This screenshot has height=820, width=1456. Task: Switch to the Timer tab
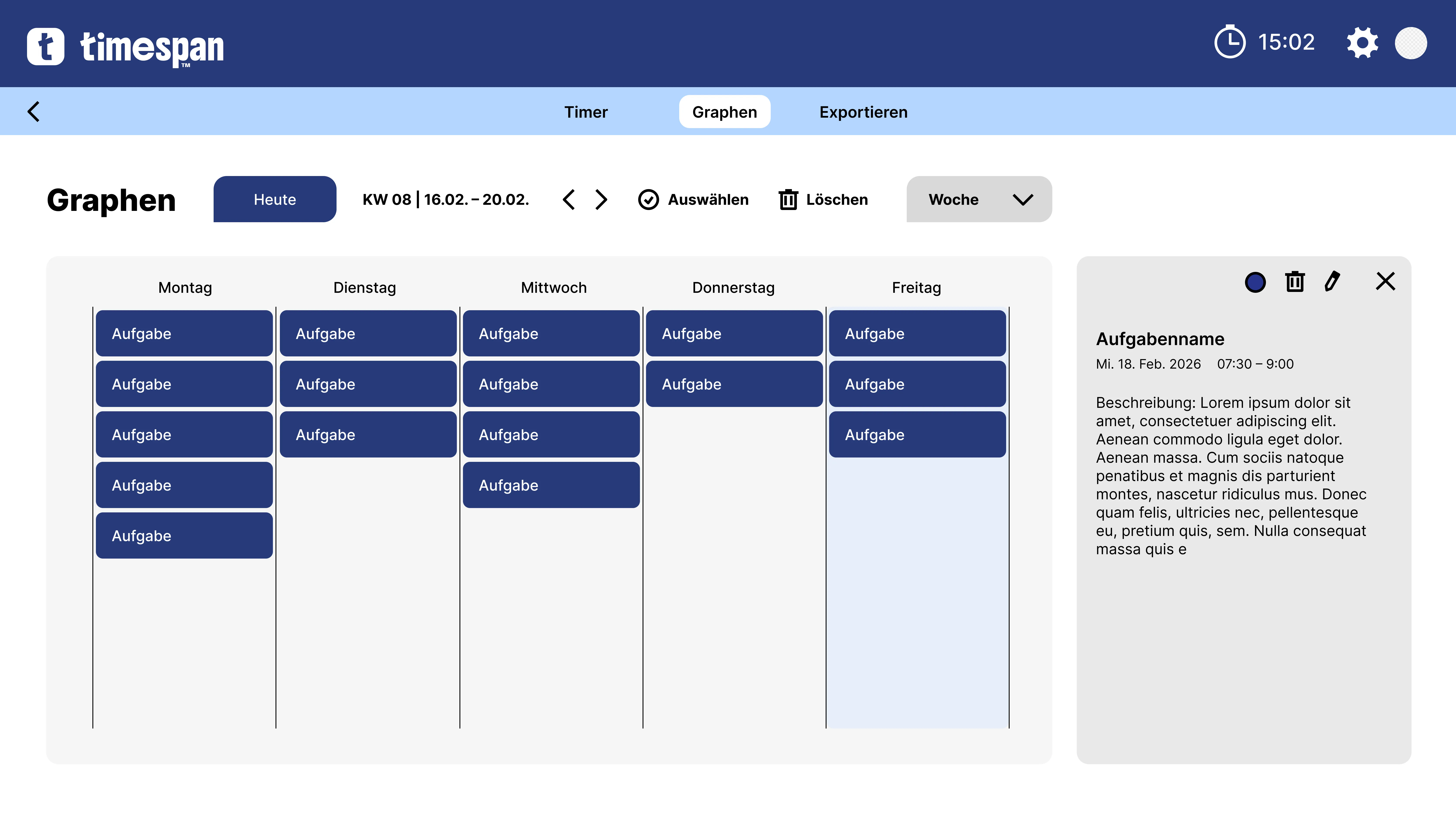(586, 112)
